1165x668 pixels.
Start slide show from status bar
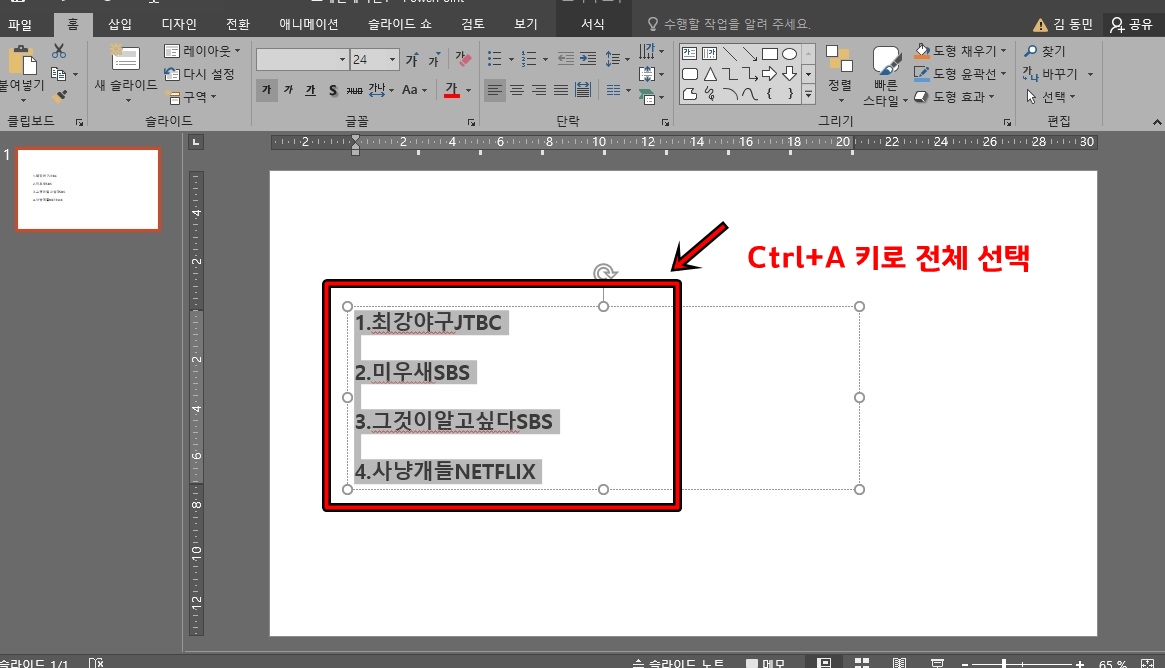(x=938, y=663)
